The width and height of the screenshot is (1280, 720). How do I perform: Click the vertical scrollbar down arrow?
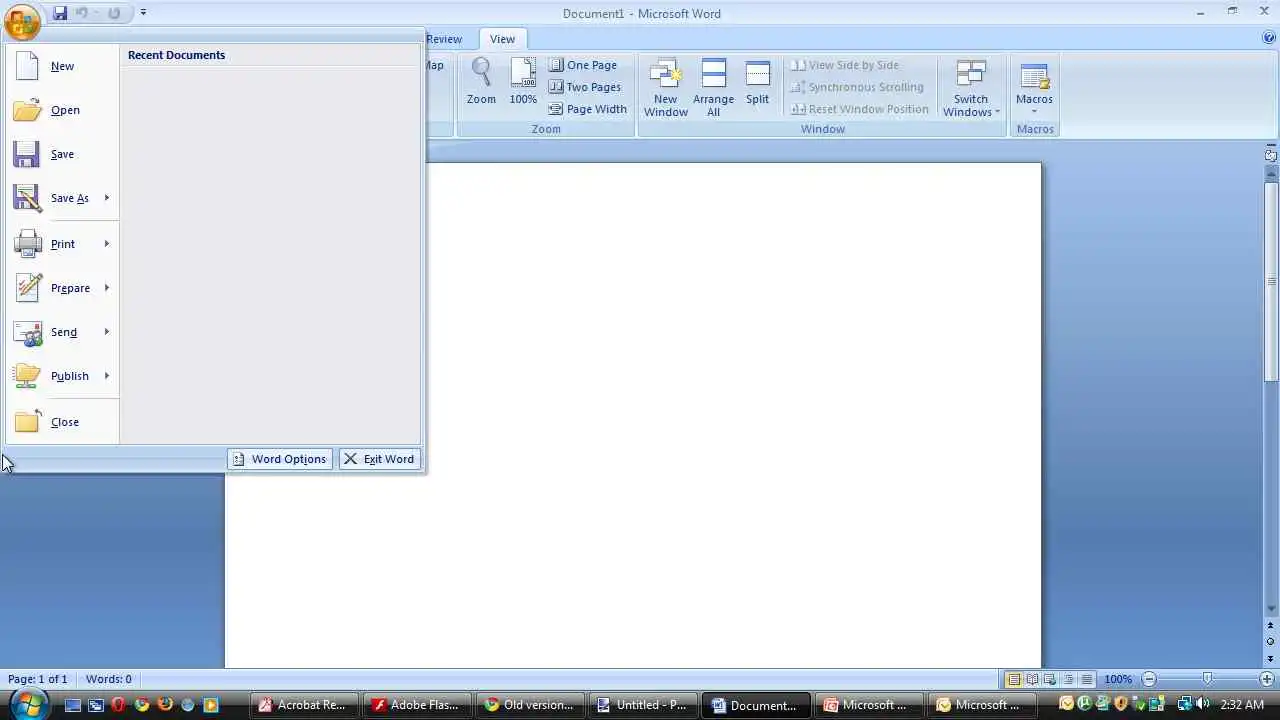point(1271,608)
